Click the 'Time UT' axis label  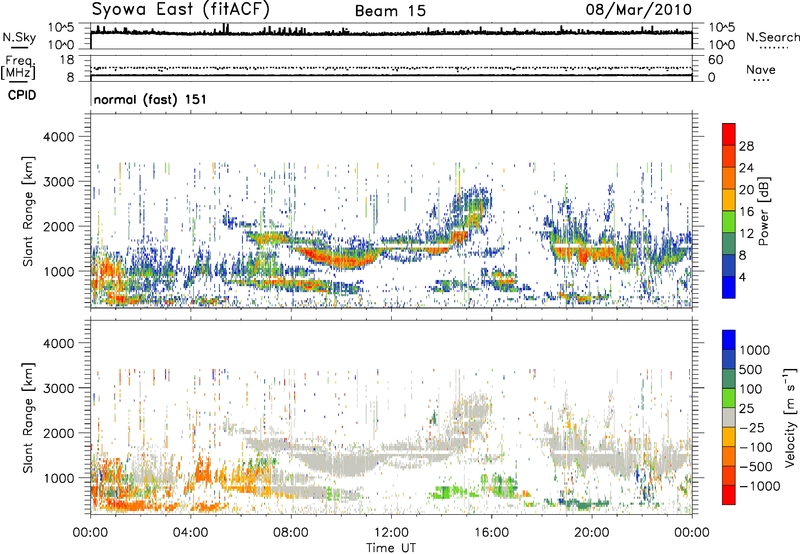point(391,547)
